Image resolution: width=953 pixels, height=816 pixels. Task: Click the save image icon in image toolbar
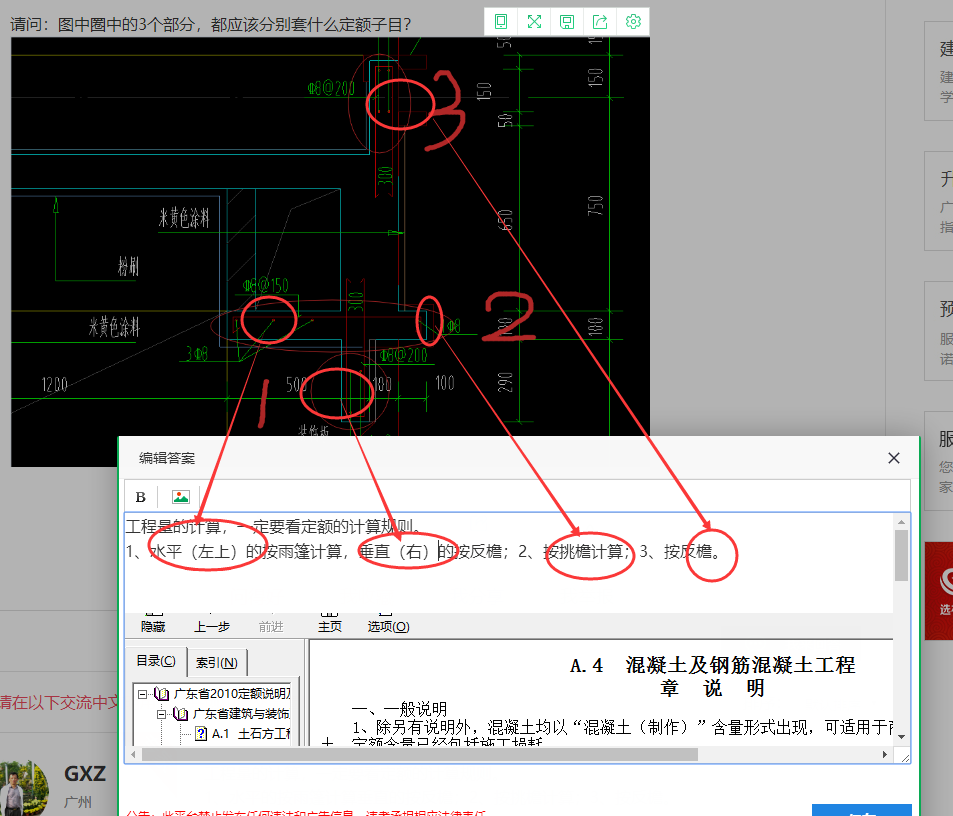pos(567,22)
